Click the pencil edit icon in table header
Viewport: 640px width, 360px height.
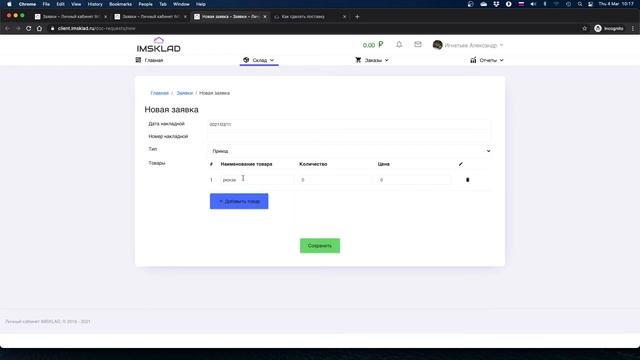461,164
